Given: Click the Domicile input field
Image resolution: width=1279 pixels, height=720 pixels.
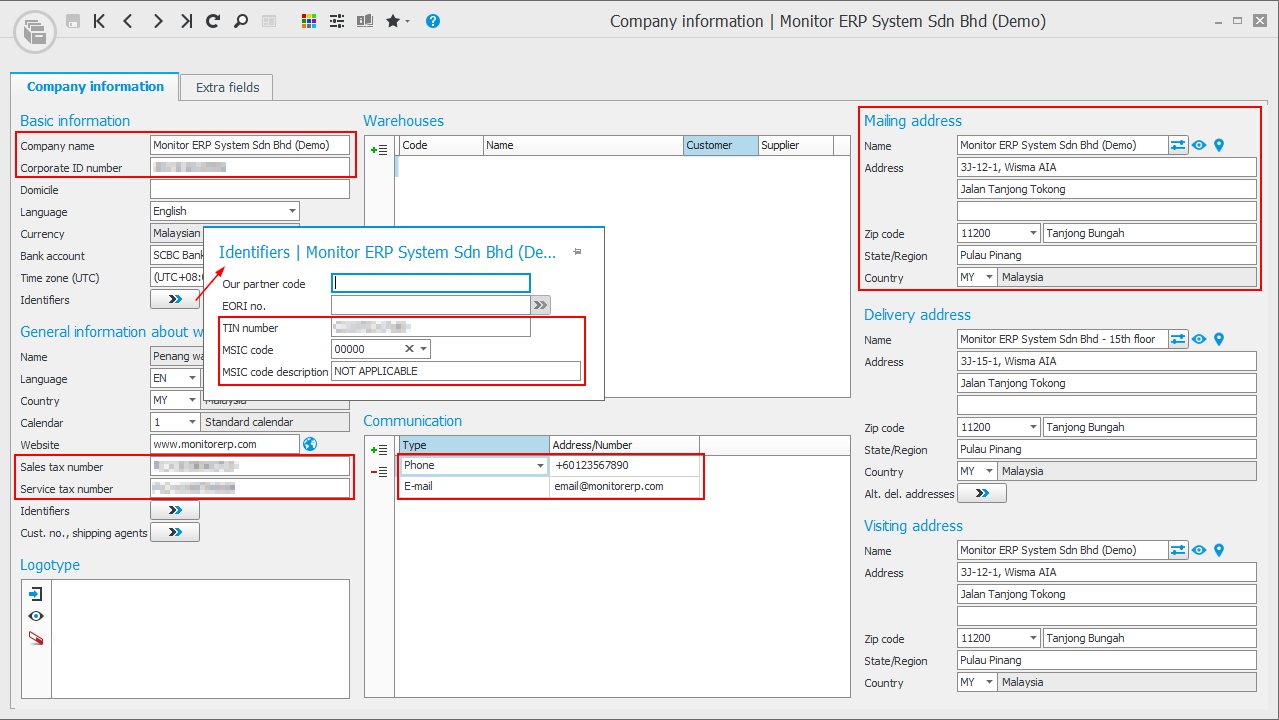Looking at the screenshot, I should 250,190.
